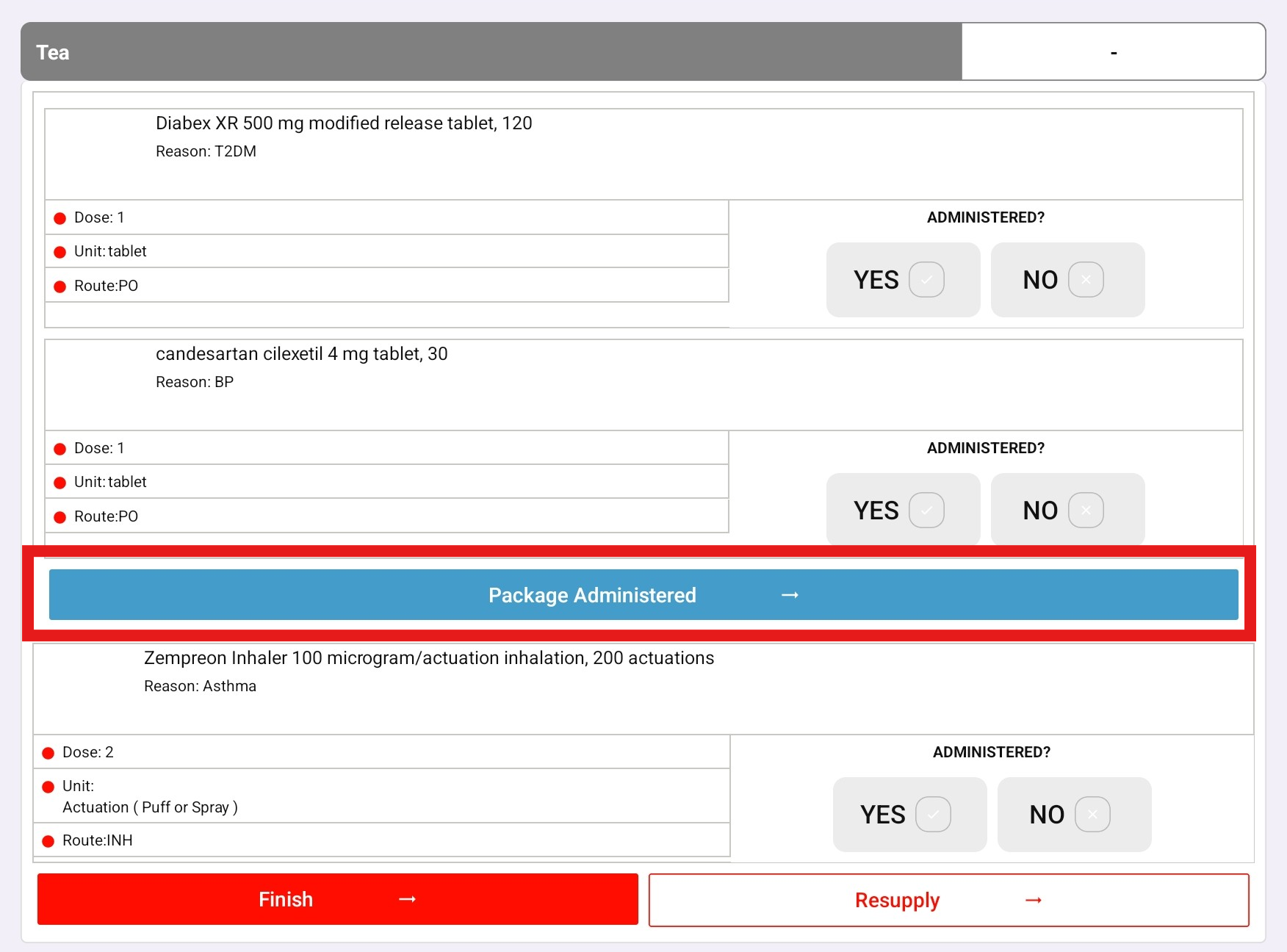Image resolution: width=1287 pixels, height=952 pixels.
Task: Click the red bullet beside Diabex Dose: 1
Action: coord(60,218)
